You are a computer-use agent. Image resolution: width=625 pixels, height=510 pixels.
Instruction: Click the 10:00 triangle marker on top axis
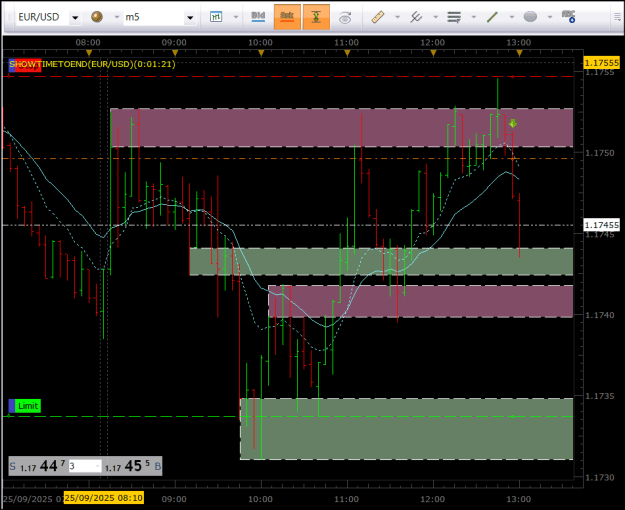[261, 53]
